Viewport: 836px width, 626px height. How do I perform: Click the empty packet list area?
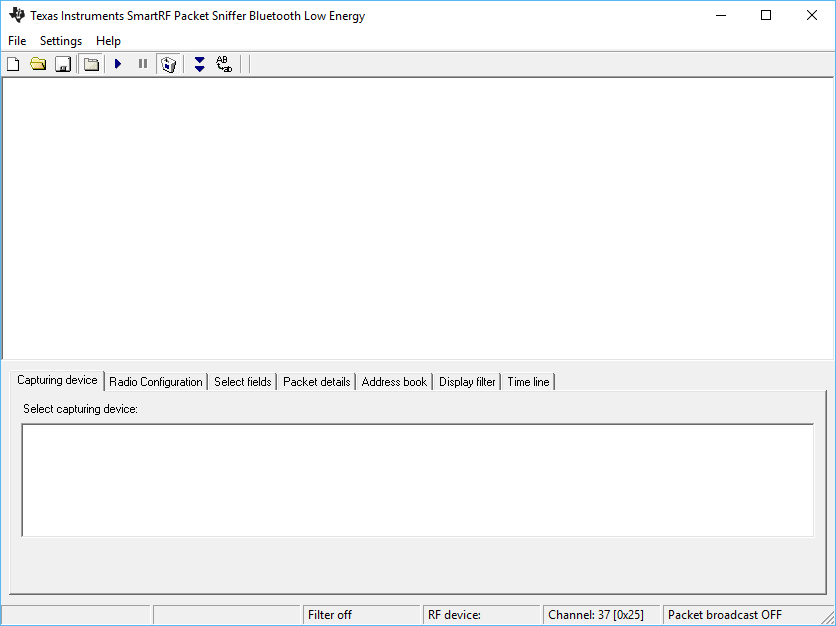418,219
